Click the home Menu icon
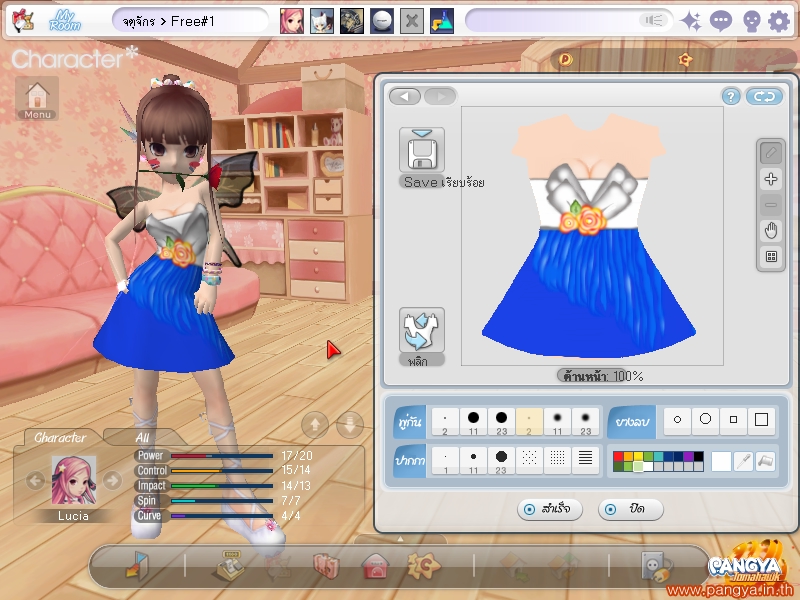Screen dimensions: 800x600 pyautogui.click(x=37, y=98)
